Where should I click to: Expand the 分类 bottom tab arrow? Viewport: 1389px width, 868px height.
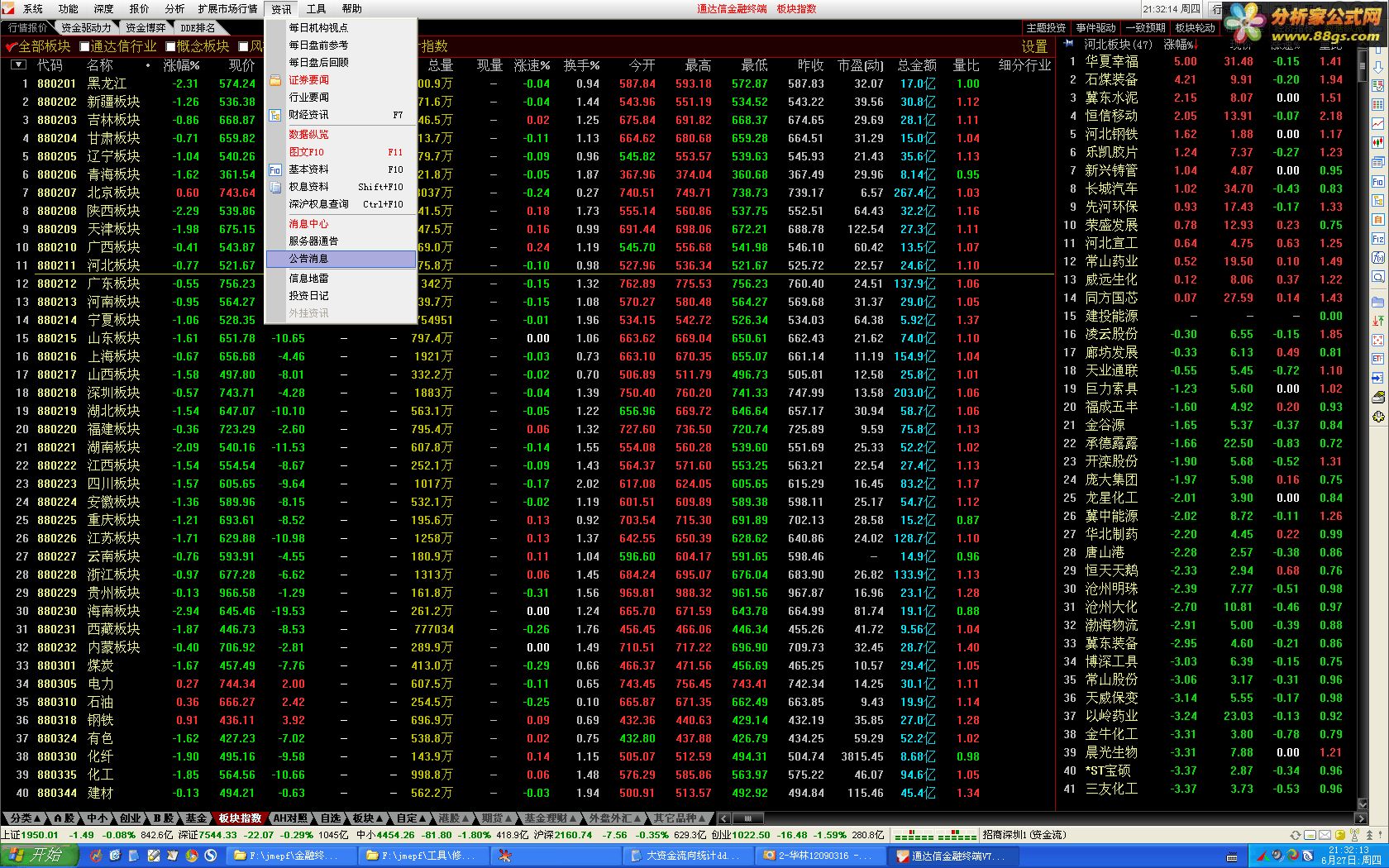(x=36, y=818)
